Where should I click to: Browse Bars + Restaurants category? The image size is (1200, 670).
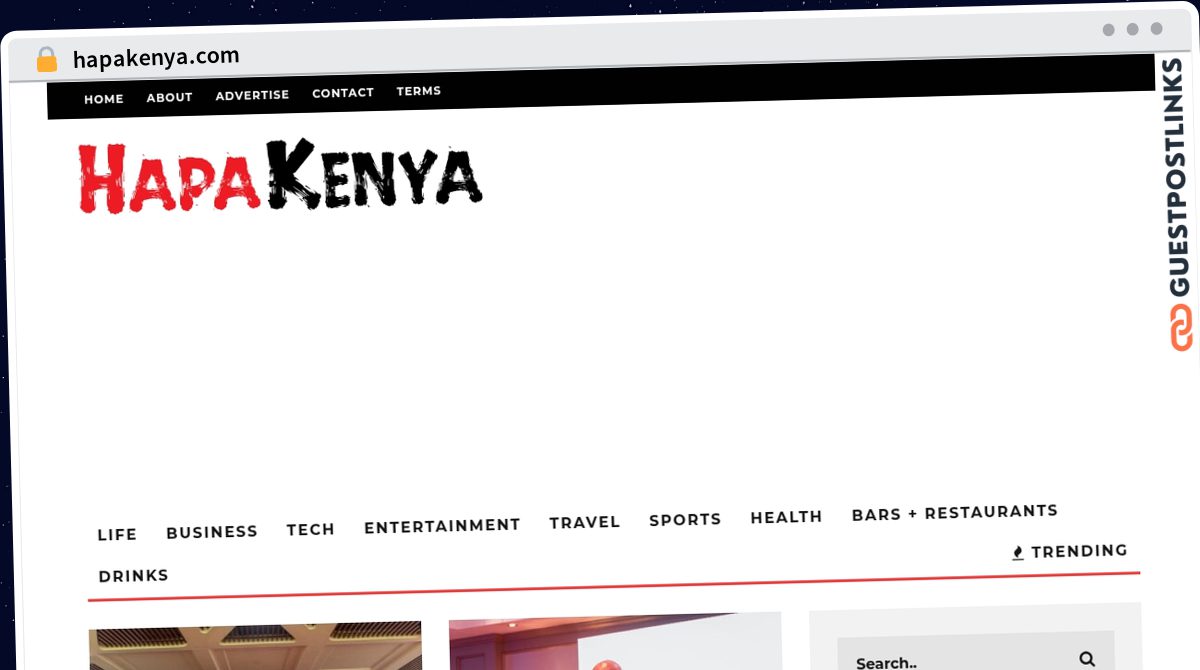[955, 512]
